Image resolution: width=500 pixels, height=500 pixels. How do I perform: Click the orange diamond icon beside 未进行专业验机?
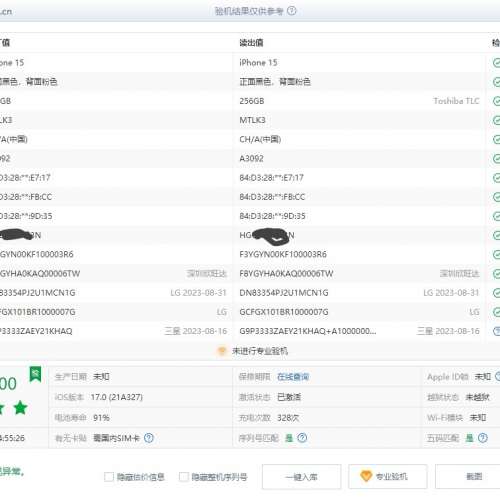(222, 351)
